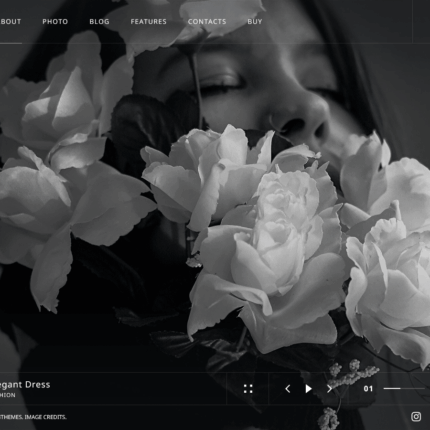Open the CONTACTS page
The width and height of the screenshot is (430, 430).
[x=207, y=22]
